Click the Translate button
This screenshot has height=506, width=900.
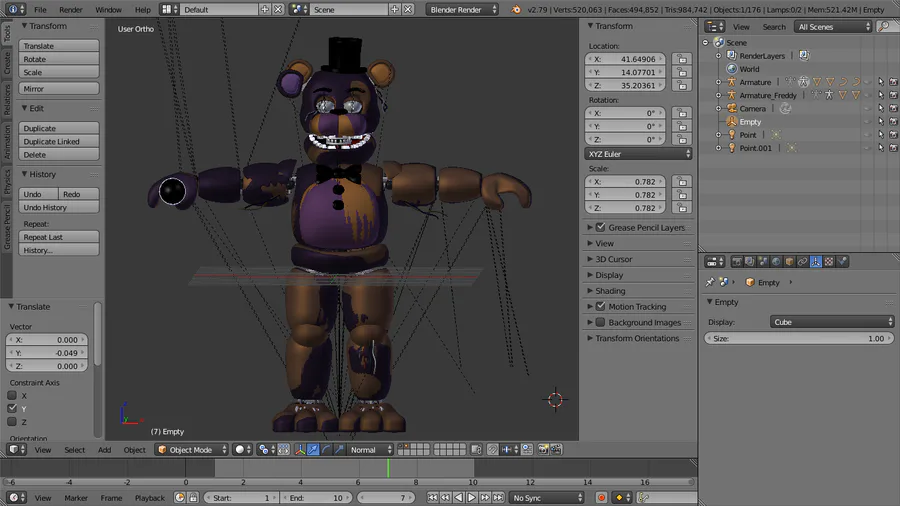59,46
